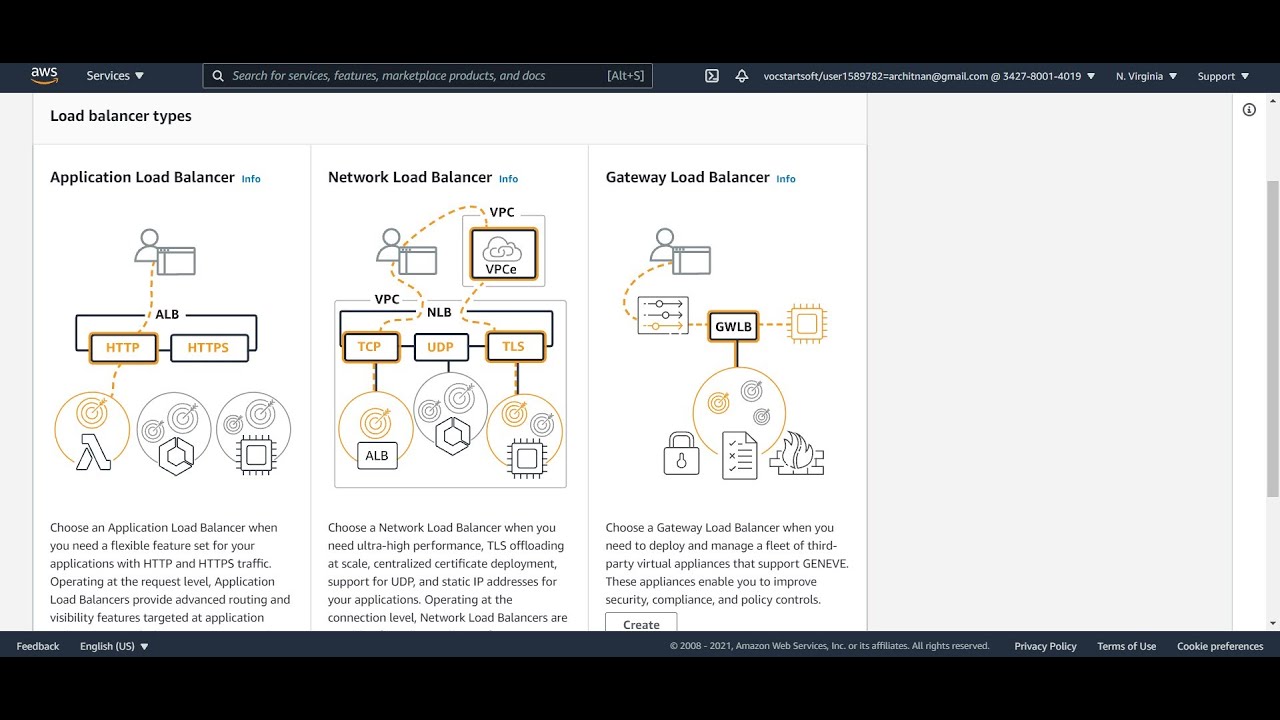Click the HTTP box in ALB diagram
Screen dimensions: 1280x720
[x=123, y=348]
